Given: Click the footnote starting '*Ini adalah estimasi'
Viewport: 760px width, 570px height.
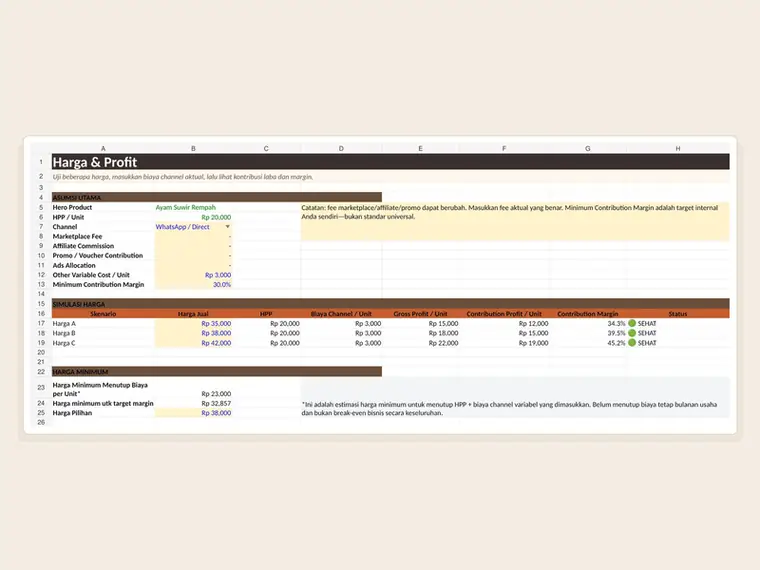Looking at the screenshot, I should tap(509, 409).
